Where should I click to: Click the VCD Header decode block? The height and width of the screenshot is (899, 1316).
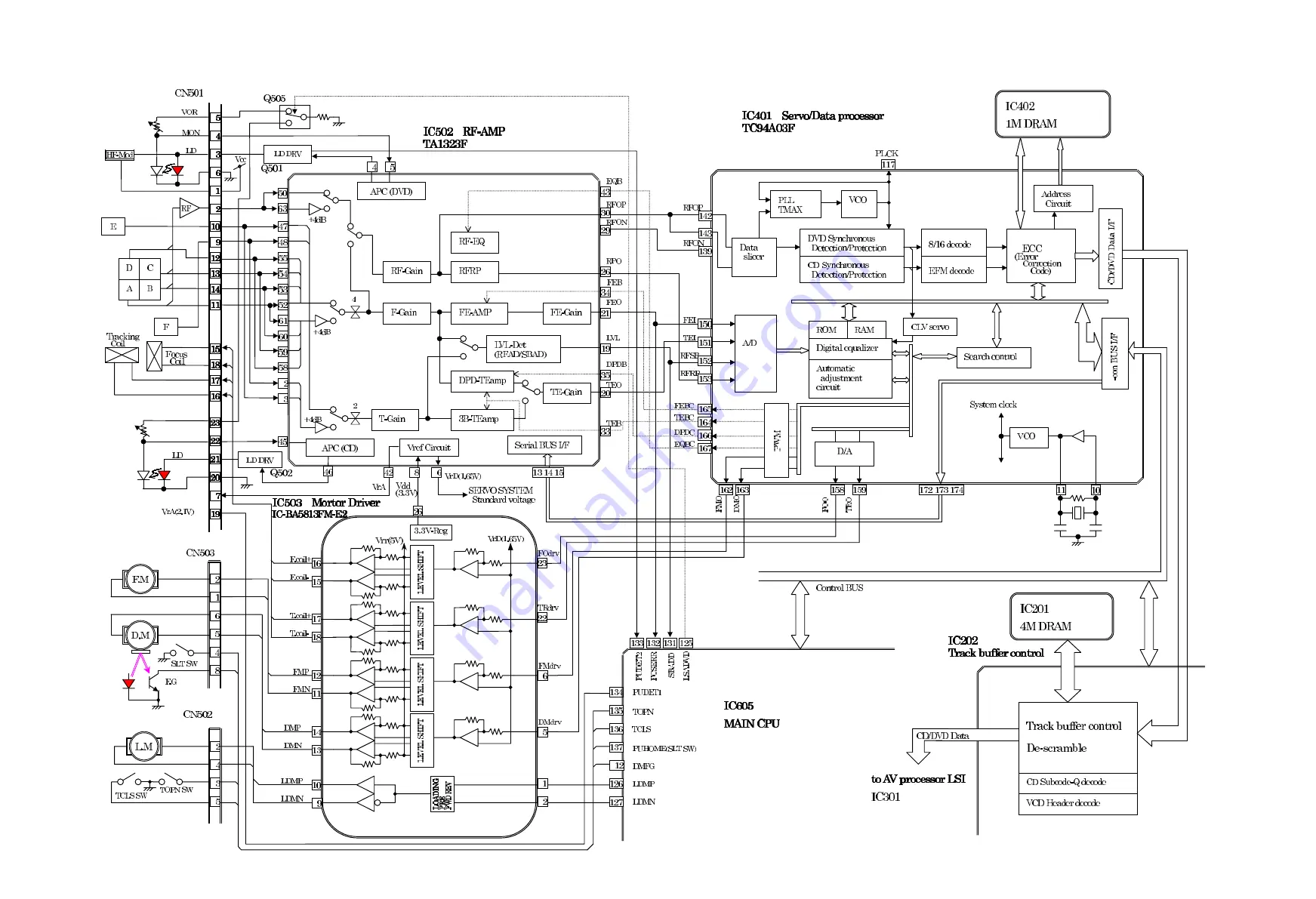(1077, 804)
